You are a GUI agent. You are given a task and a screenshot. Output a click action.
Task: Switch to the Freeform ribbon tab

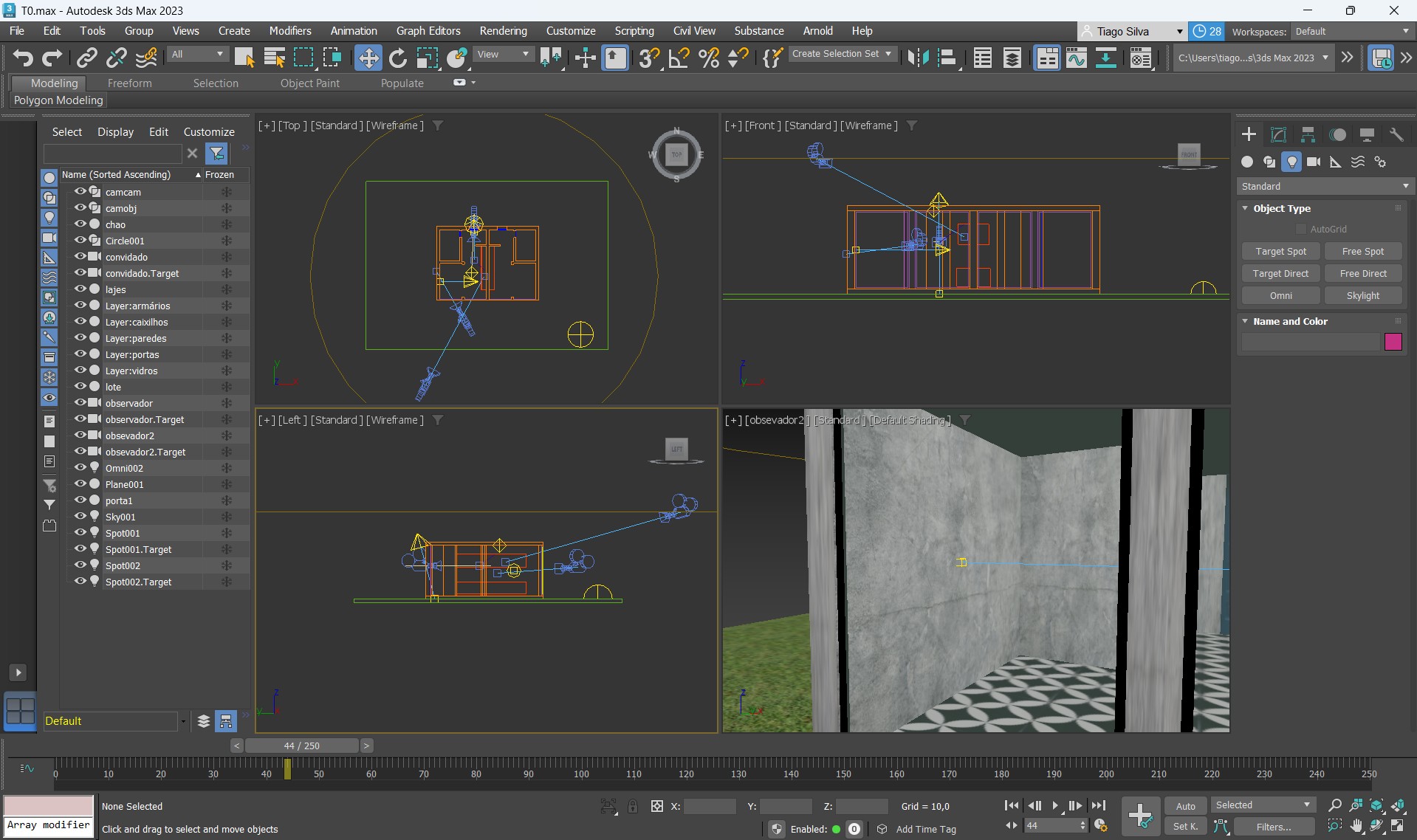[x=129, y=83]
